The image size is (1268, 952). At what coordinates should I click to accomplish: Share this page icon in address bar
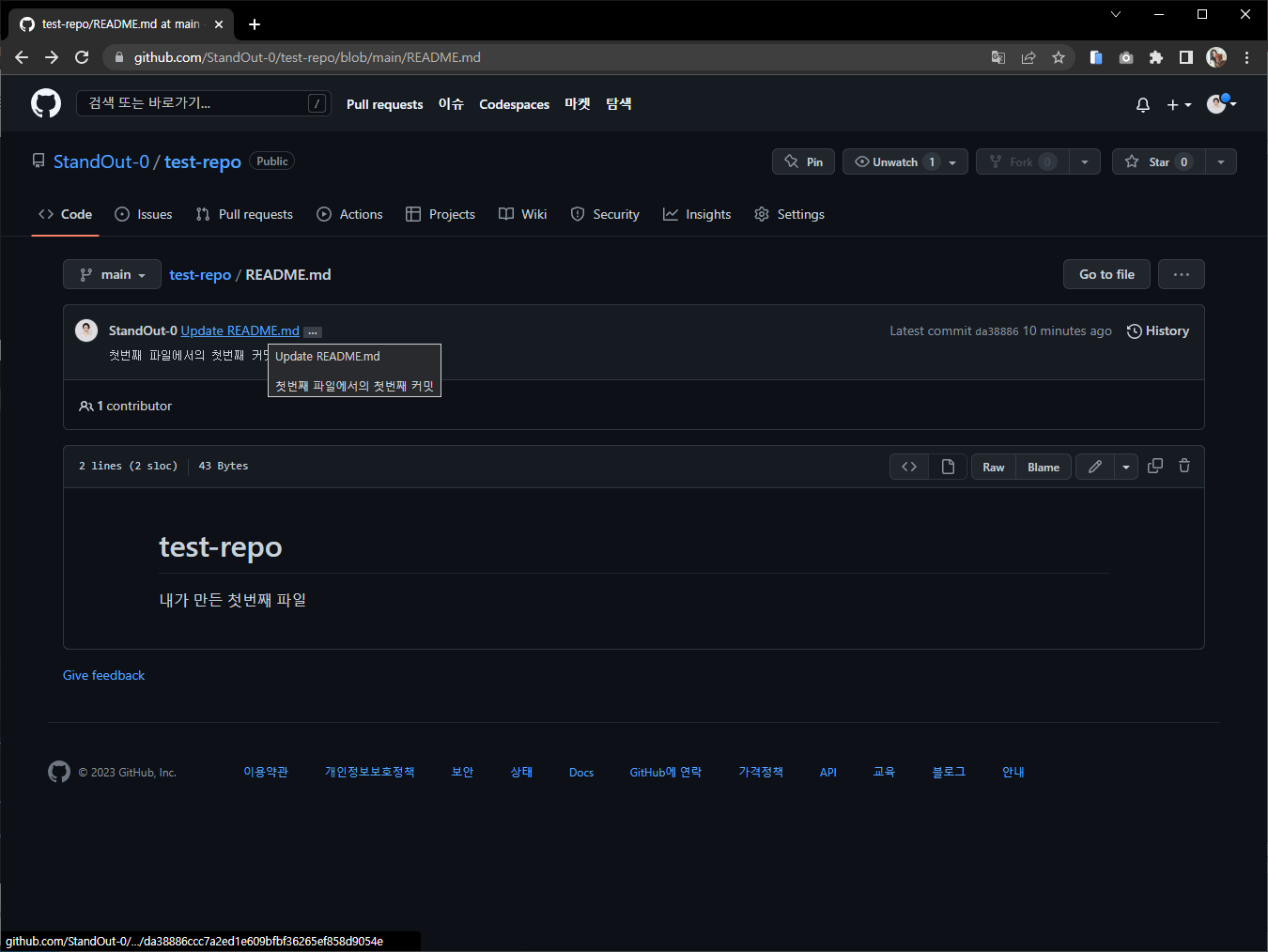1028,57
